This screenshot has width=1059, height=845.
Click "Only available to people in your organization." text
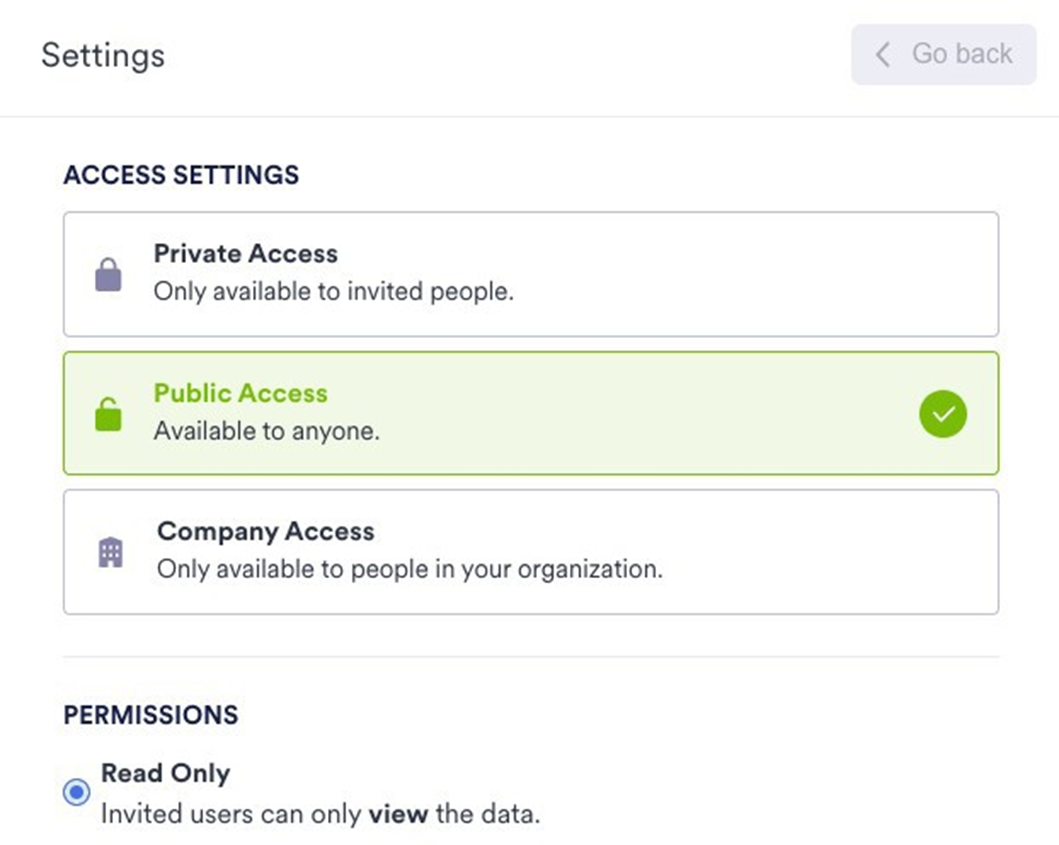point(409,570)
